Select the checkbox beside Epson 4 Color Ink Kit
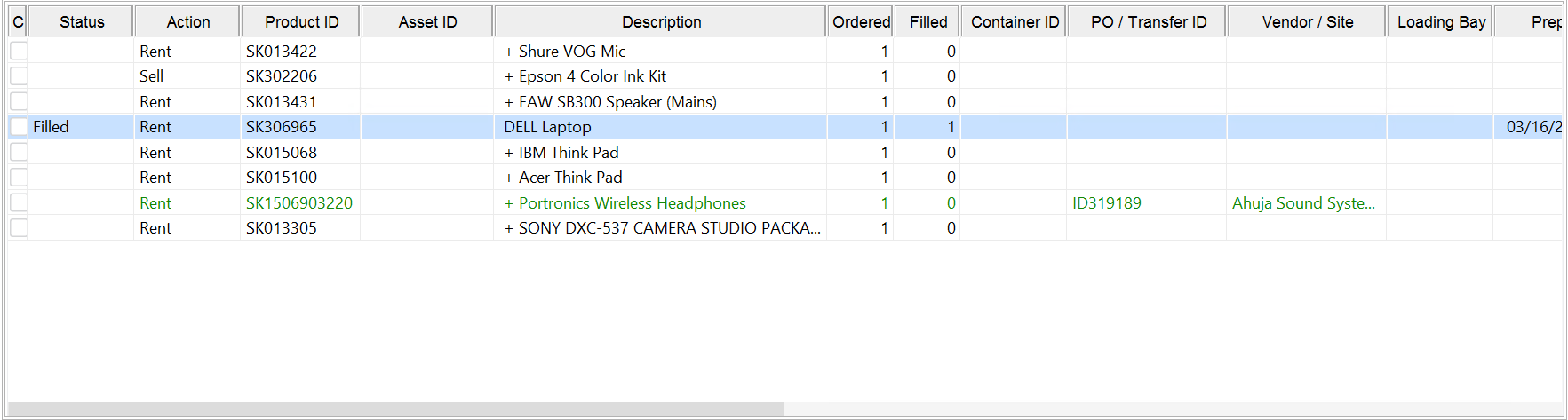The width and height of the screenshot is (1568, 420). click(x=19, y=76)
